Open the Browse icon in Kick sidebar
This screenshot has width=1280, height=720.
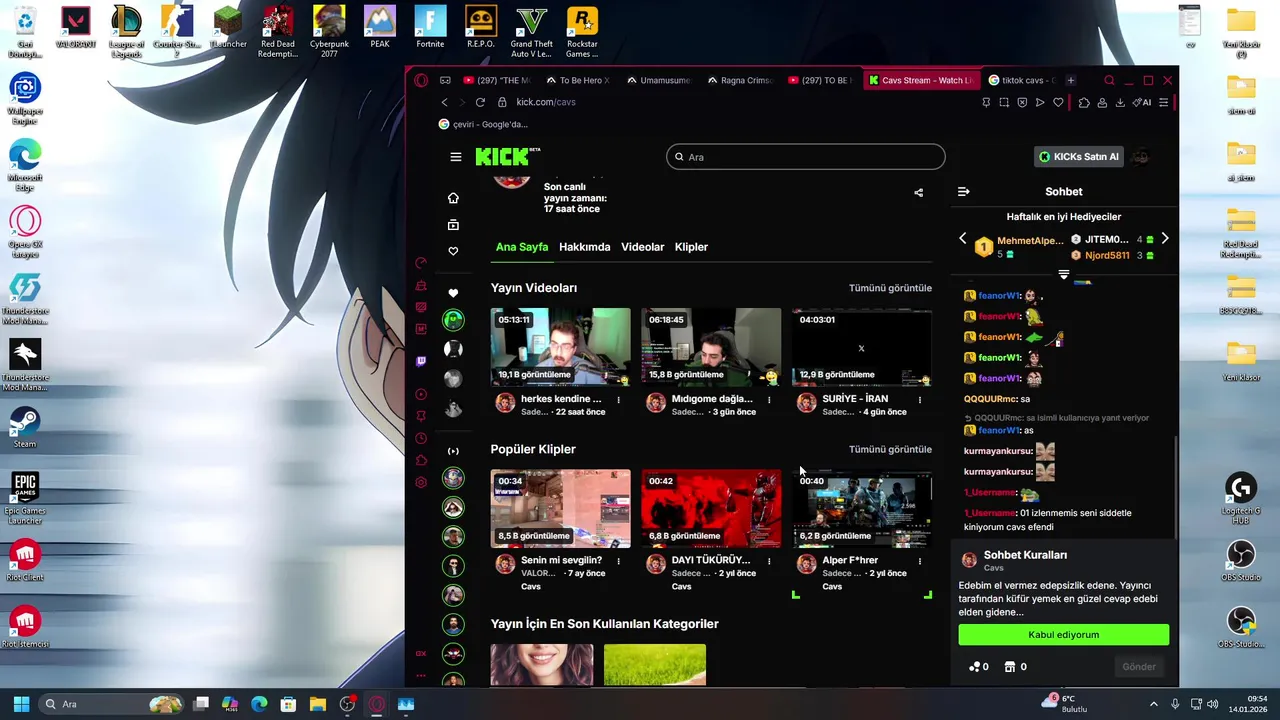pyautogui.click(x=453, y=225)
